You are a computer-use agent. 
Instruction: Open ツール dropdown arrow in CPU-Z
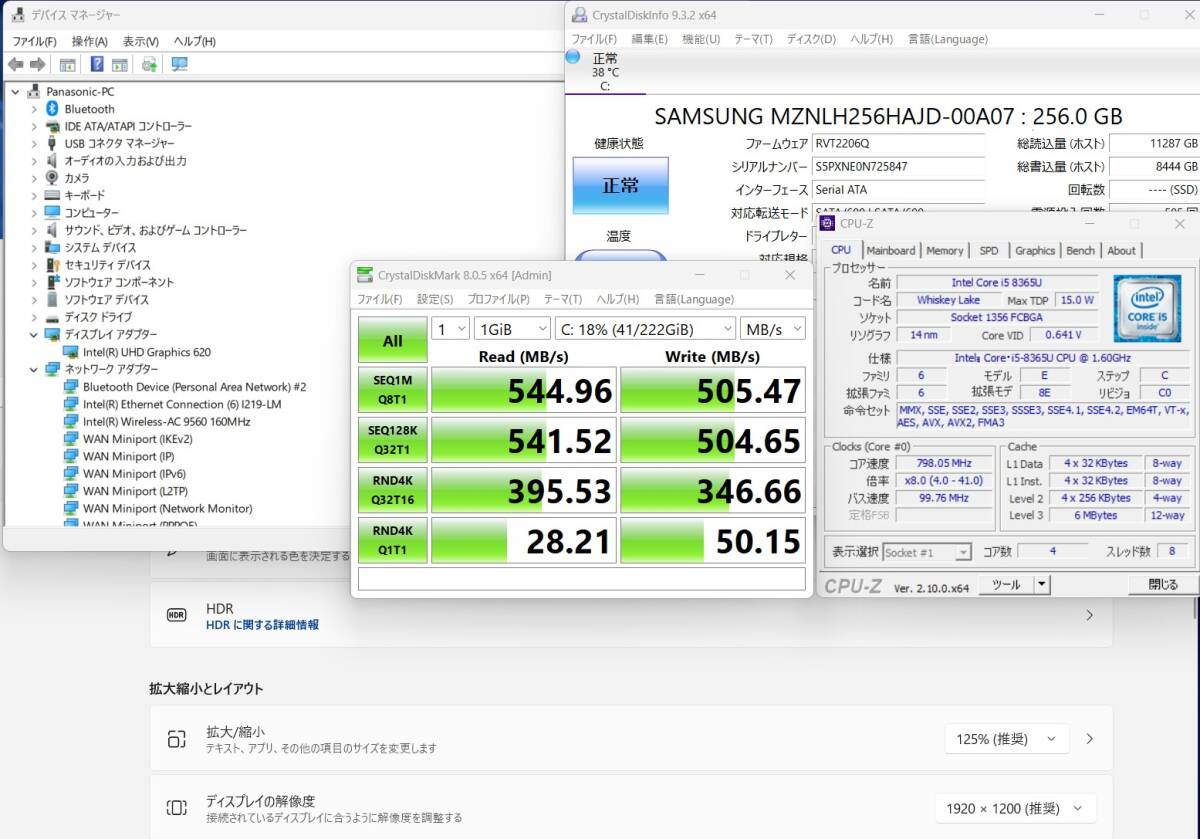[x=1042, y=585]
